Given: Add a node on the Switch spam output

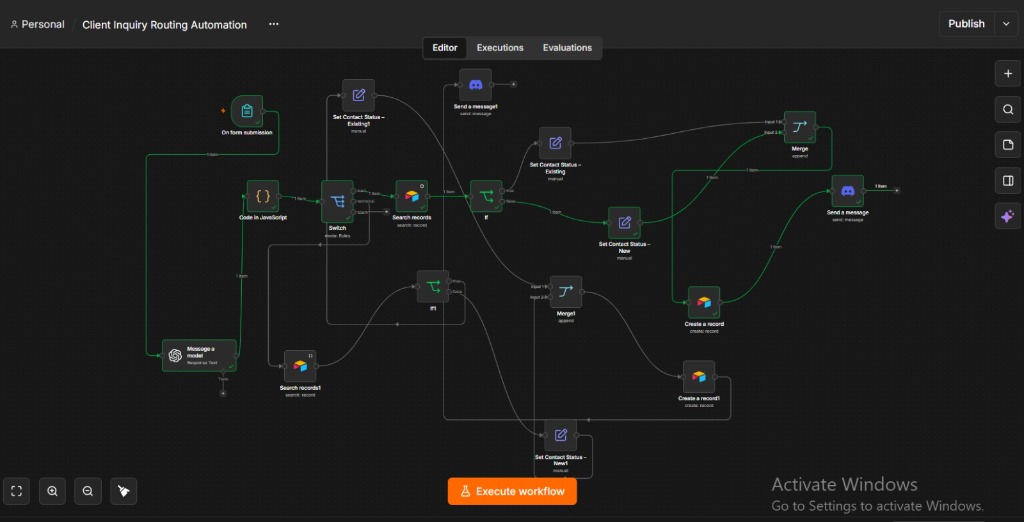Looking at the screenshot, I should click(386, 212).
